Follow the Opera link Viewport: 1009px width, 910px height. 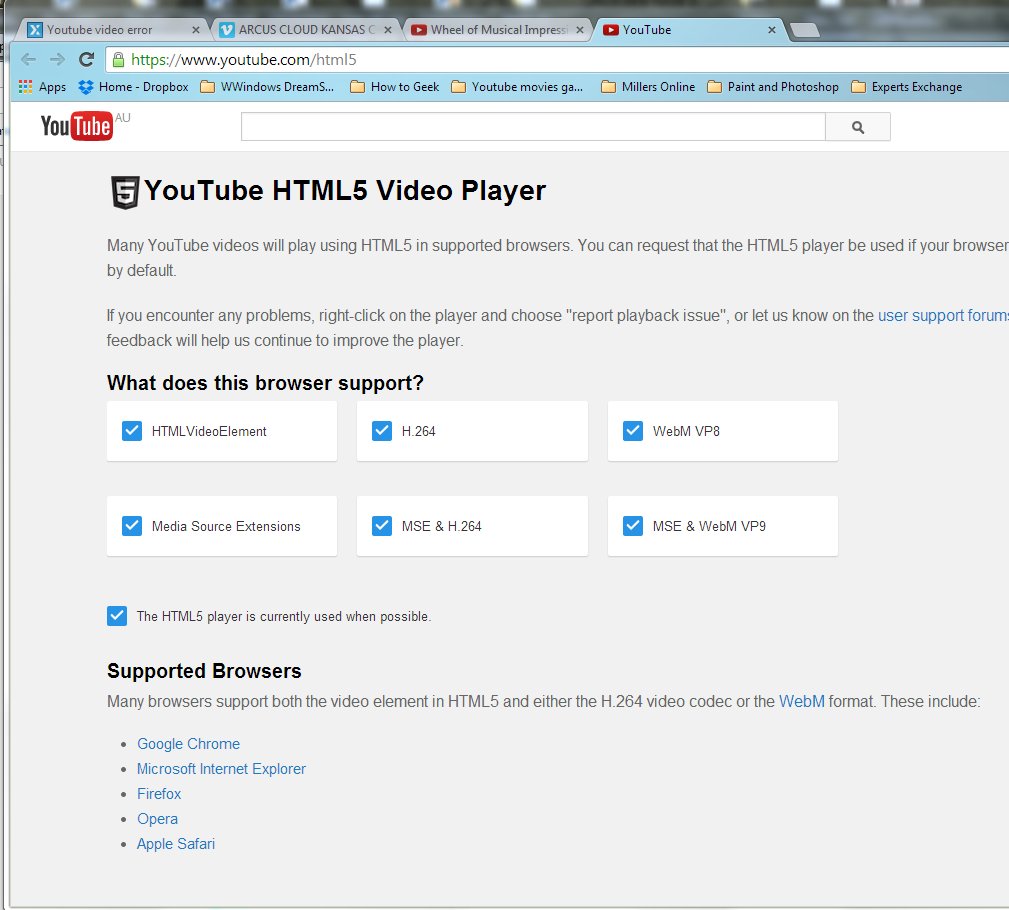coord(158,819)
